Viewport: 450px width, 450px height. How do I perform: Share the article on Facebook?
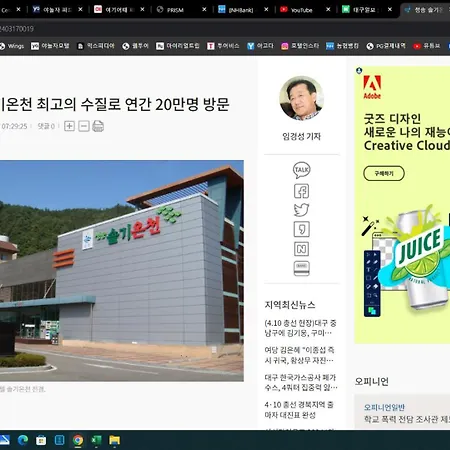301,191
